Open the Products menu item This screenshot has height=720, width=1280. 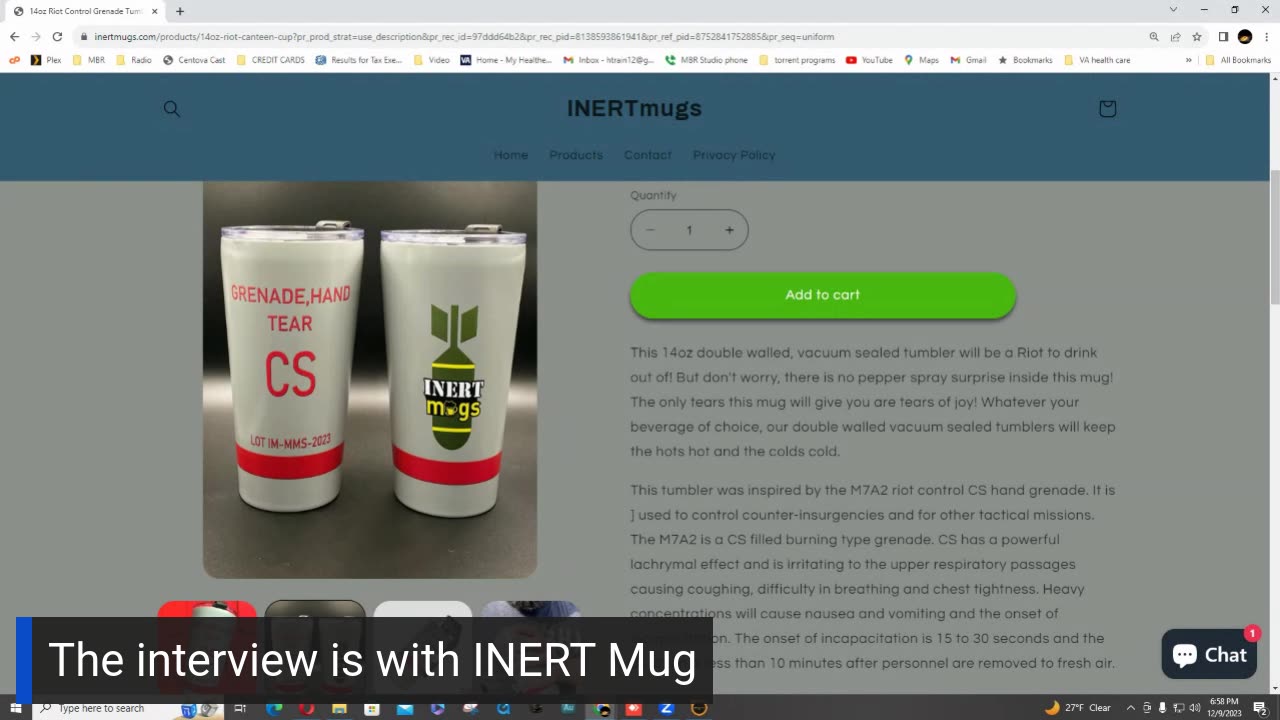[x=576, y=155]
